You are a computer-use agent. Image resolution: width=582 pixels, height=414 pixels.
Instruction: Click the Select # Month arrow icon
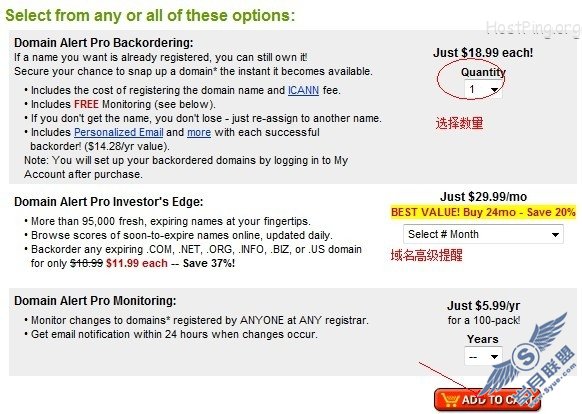(x=555, y=235)
